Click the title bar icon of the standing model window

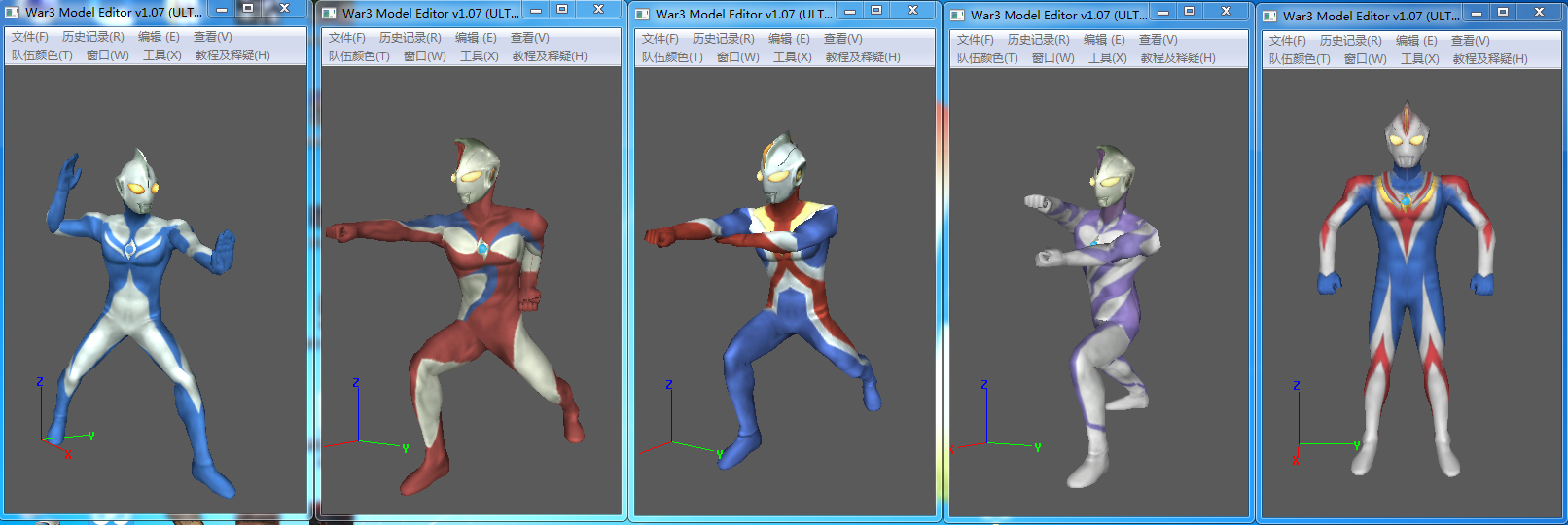1269,17
